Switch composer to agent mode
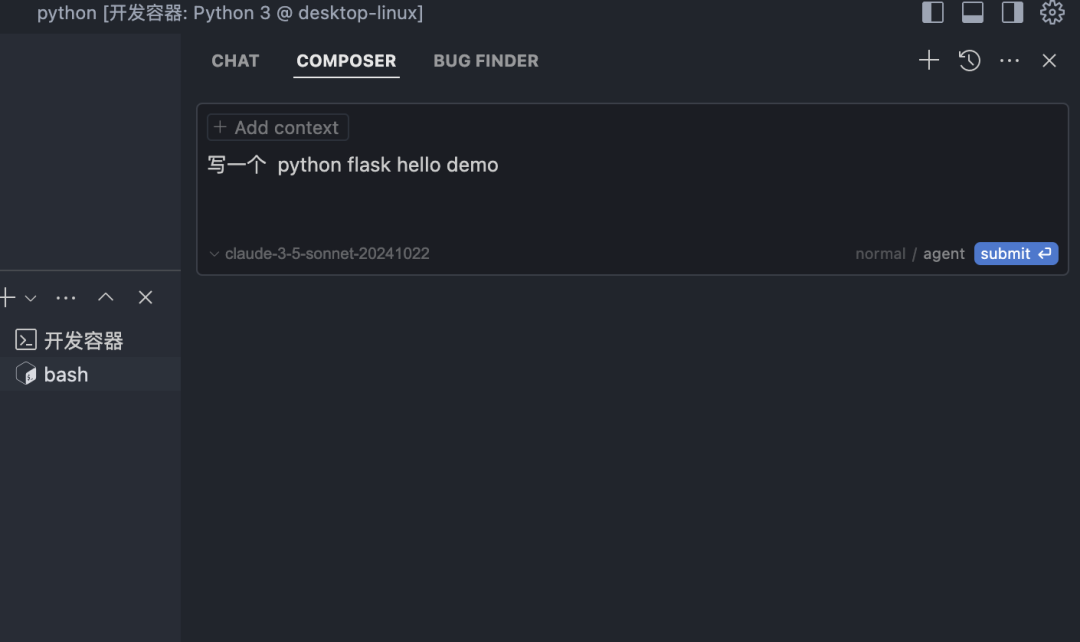1080x642 pixels. [x=944, y=254]
